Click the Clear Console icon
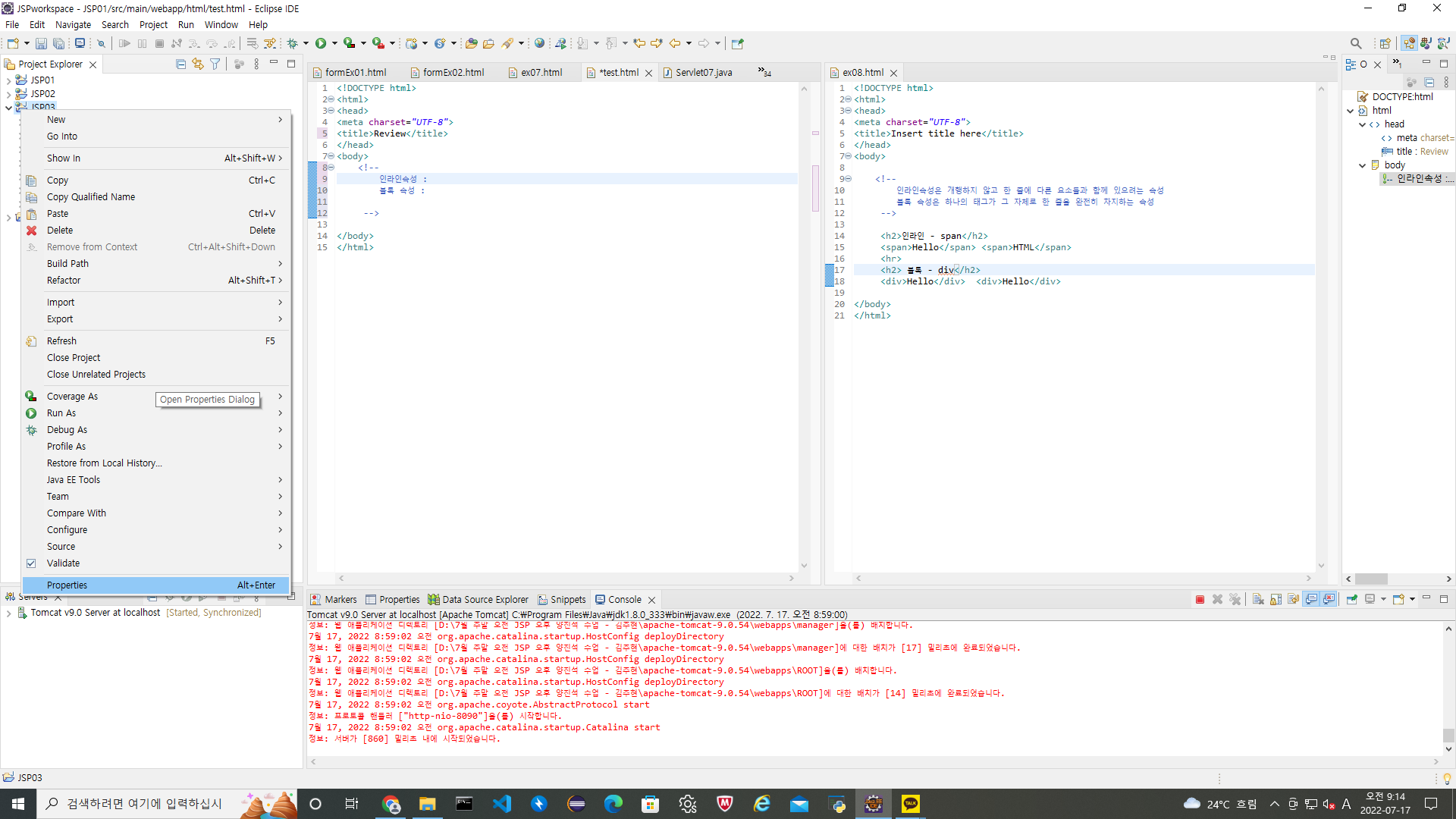This screenshot has width=1456, height=819. [1258, 599]
